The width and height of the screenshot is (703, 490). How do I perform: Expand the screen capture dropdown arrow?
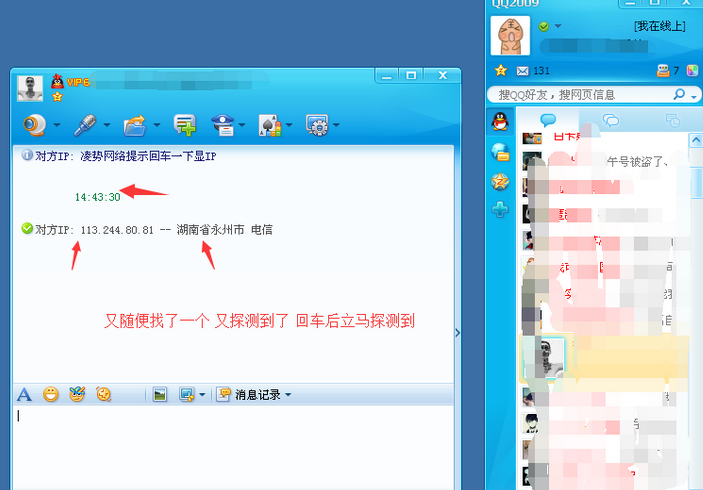tap(202, 395)
